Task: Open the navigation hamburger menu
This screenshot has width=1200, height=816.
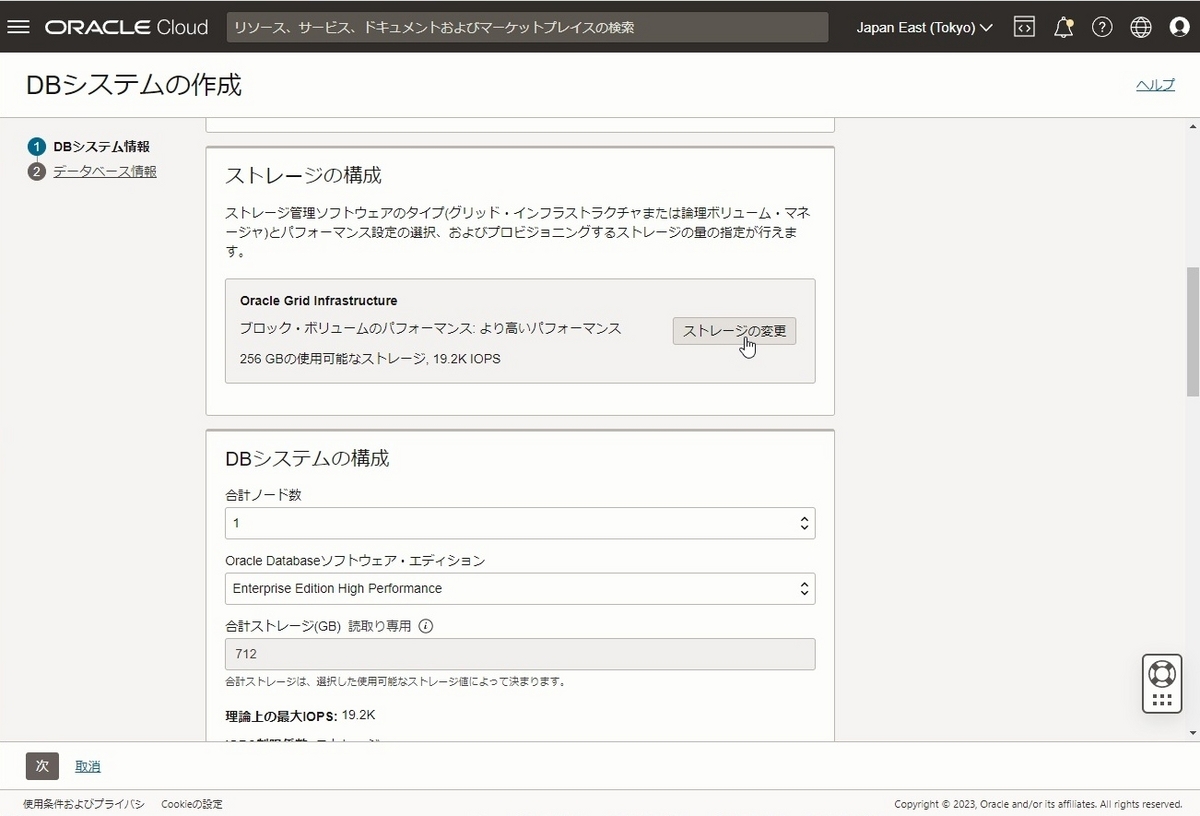Action: pos(19,27)
